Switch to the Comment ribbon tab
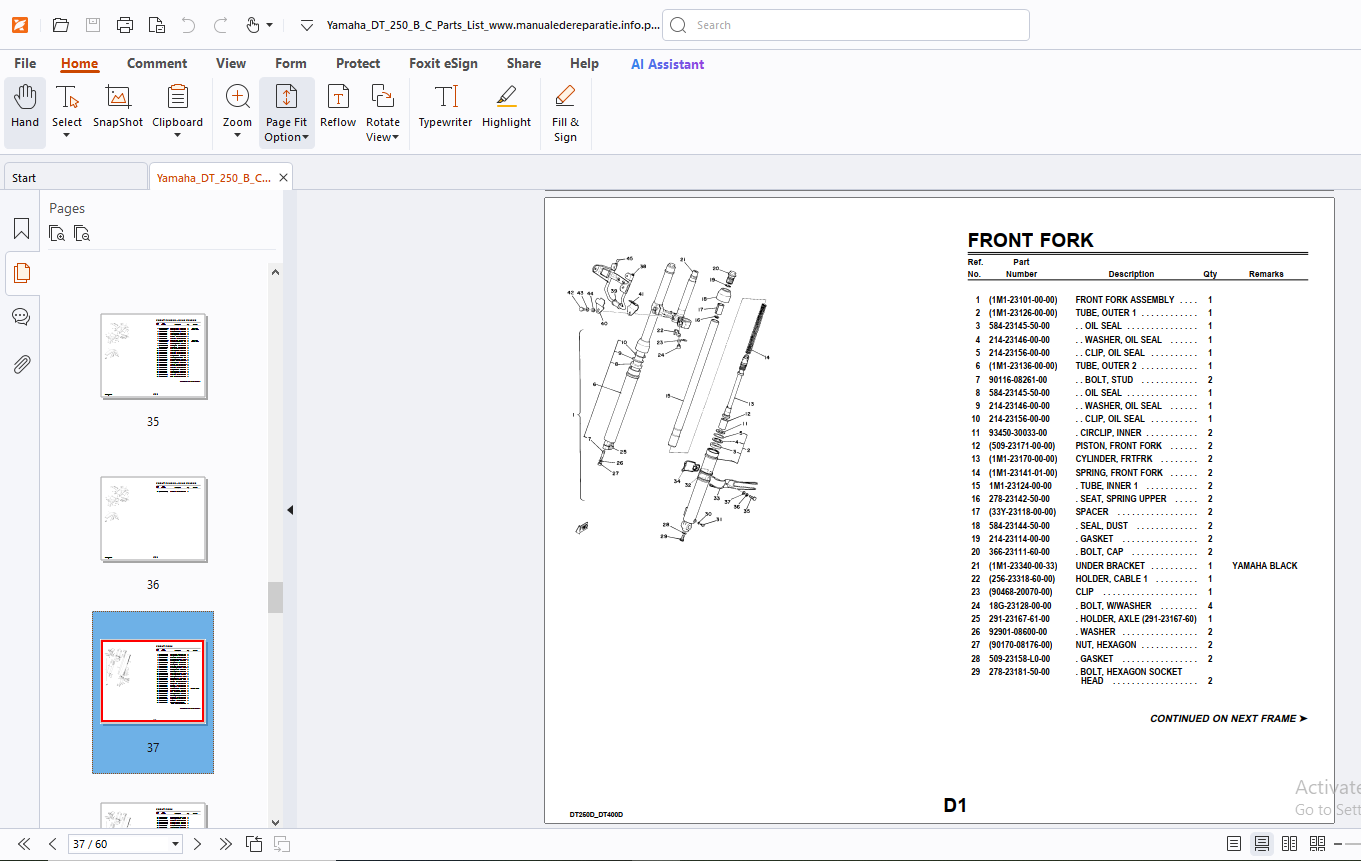The width and height of the screenshot is (1361, 861). [157, 63]
